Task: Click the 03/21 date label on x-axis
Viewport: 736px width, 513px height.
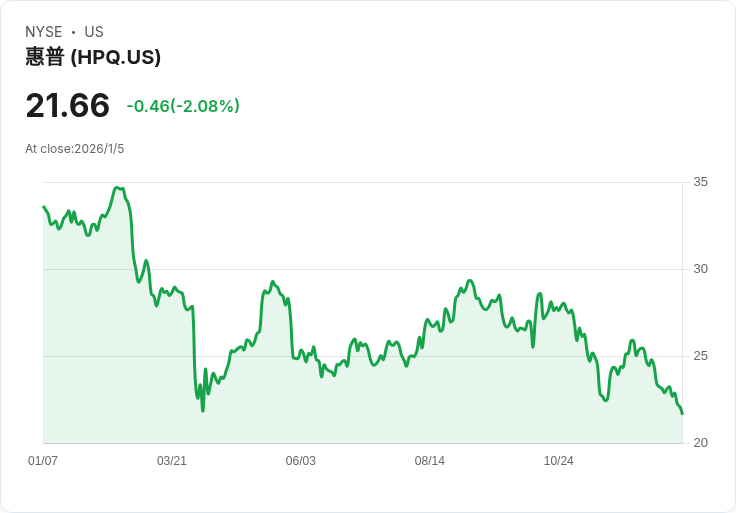Action: point(172,461)
